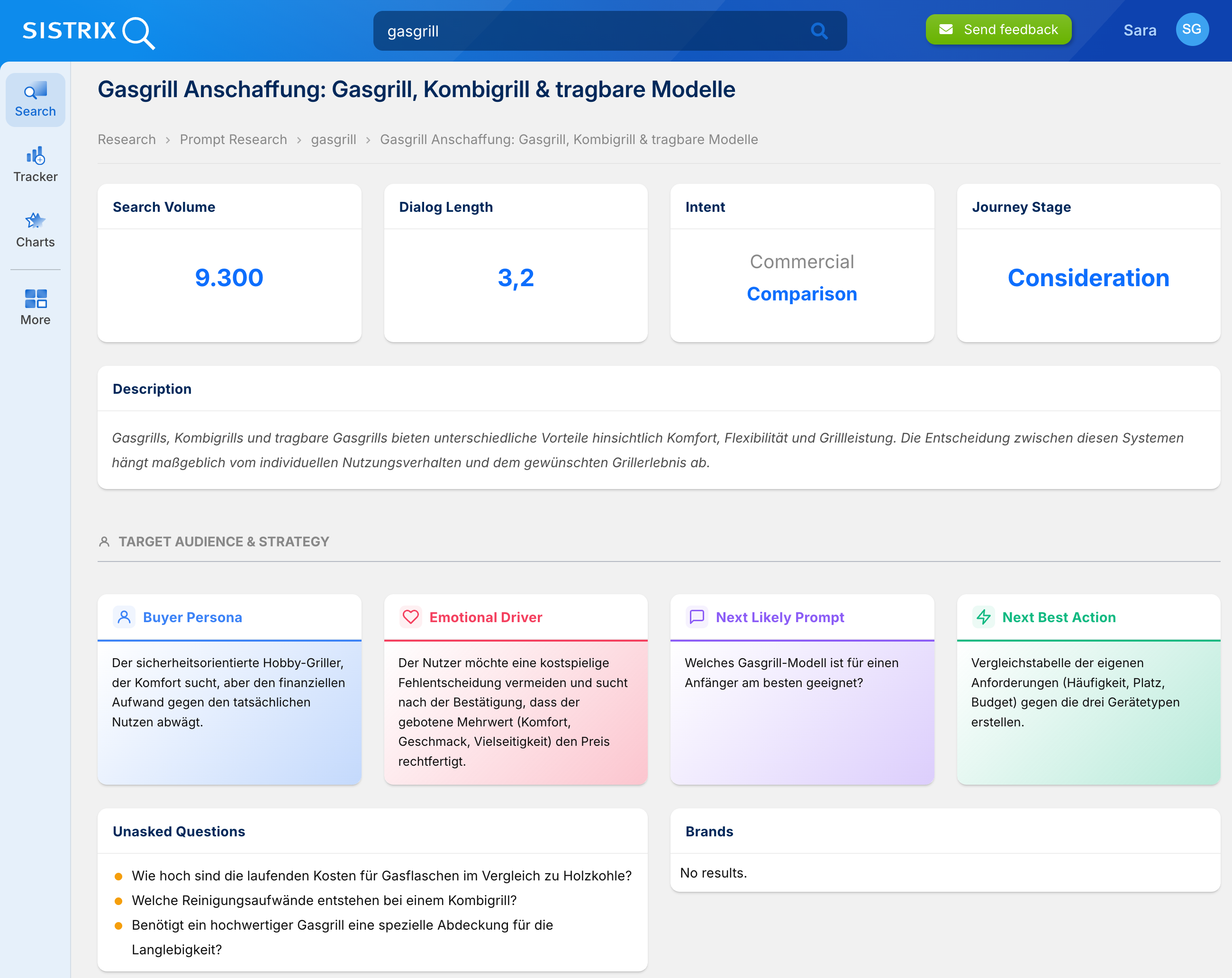Click the SG user avatar
The height and width of the screenshot is (978, 1232).
[1191, 30]
